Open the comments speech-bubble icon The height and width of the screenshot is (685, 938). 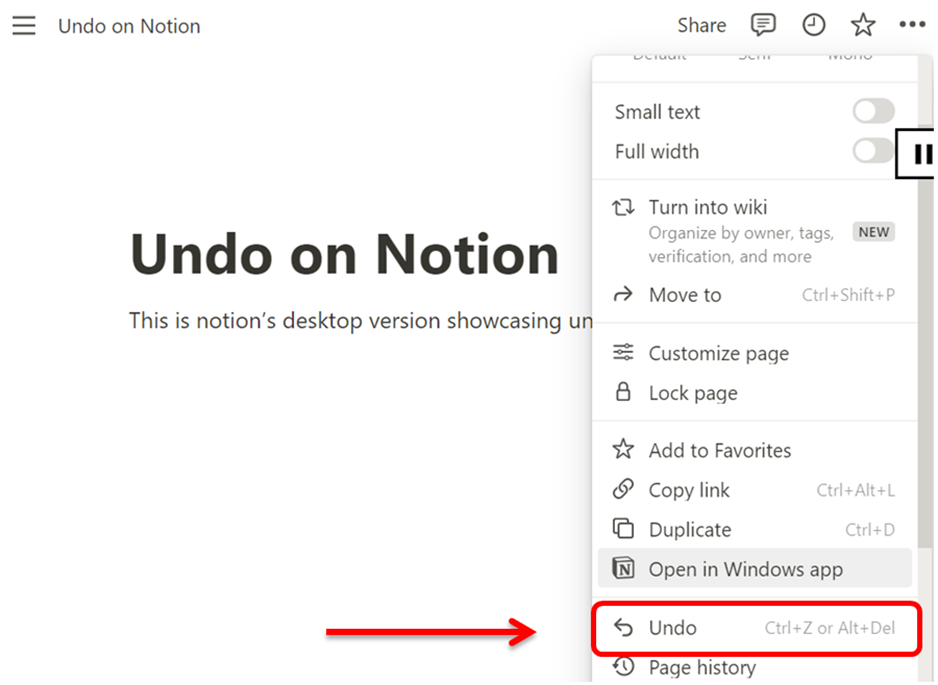coord(763,25)
